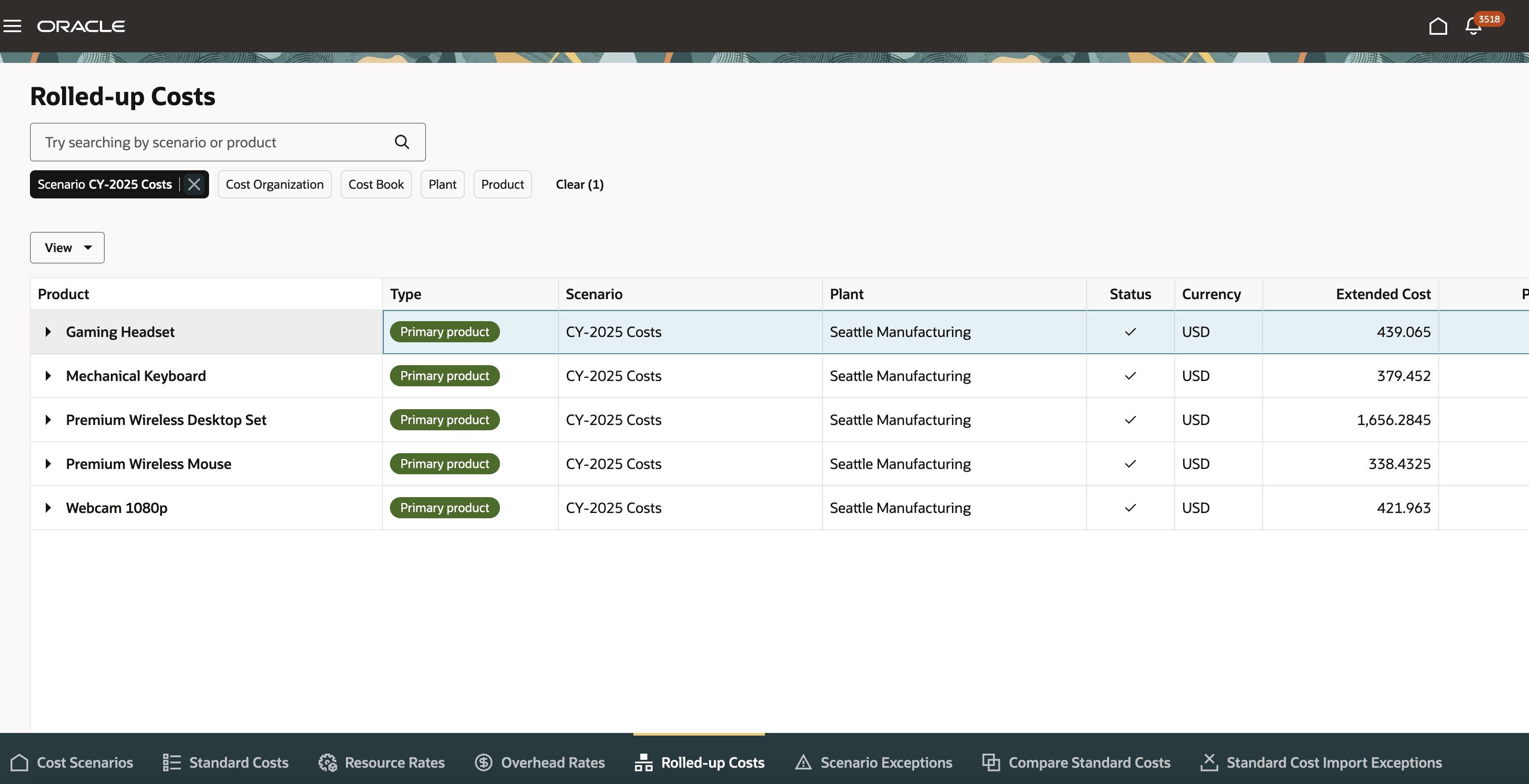Remove the Scenario CY-2025 Costs filter
Viewport: 1529px width, 784px height.
(x=194, y=185)
